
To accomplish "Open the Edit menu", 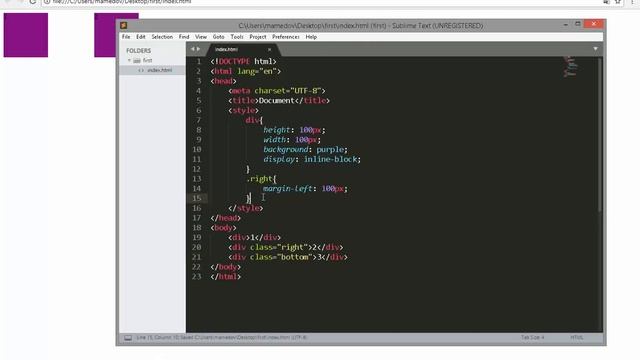I will 141,37.
